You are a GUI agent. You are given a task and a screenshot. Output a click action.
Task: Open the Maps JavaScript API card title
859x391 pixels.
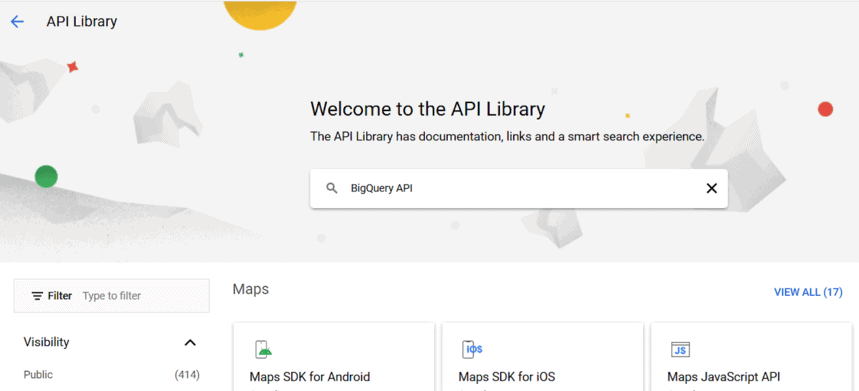724,377
